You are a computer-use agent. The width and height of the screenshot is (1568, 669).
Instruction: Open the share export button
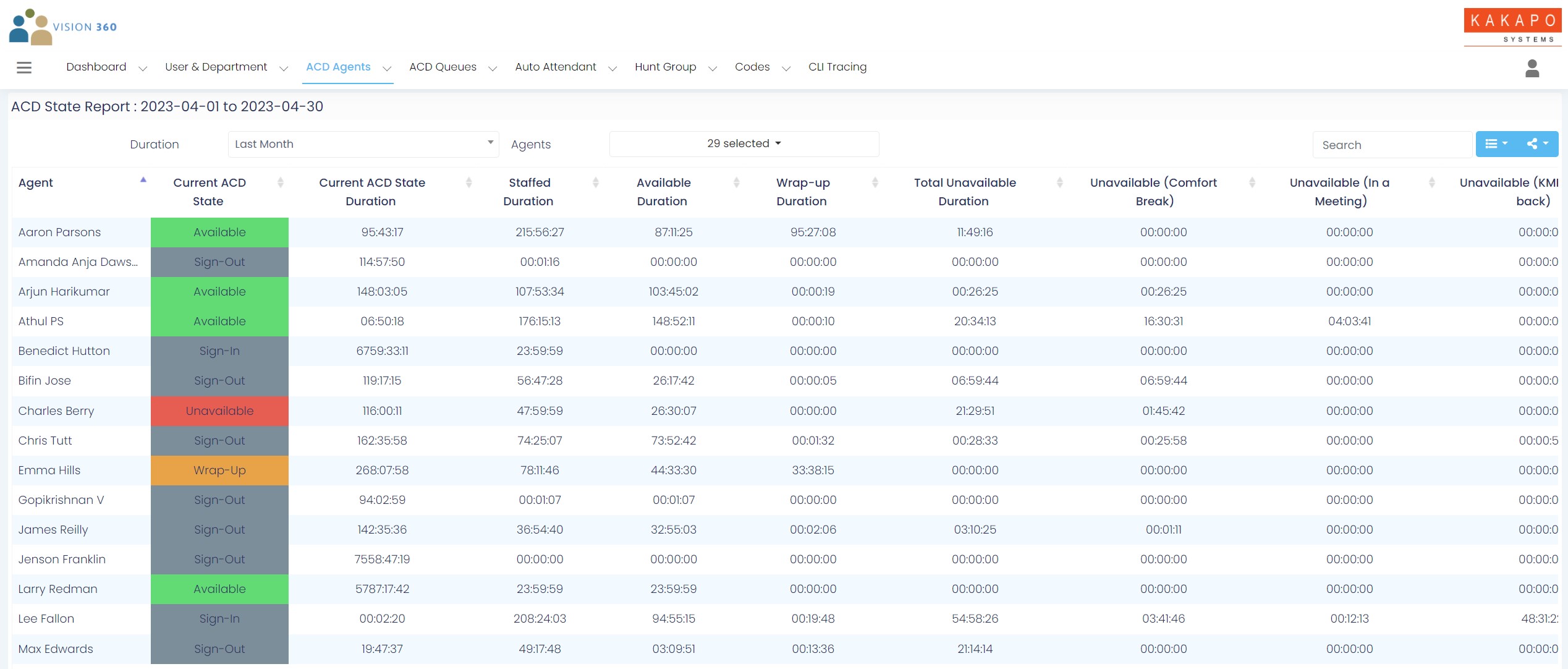coord(1537,143)
